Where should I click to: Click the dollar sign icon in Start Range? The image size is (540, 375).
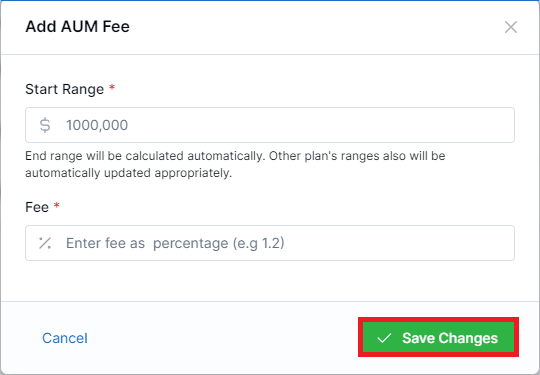pos(45,125)
